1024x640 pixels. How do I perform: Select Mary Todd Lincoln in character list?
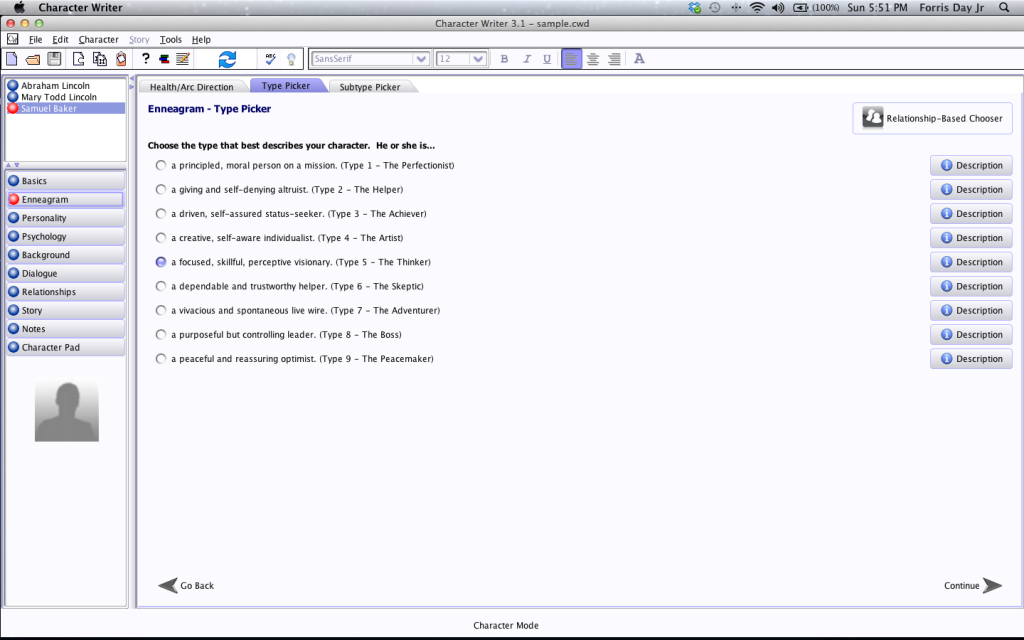pos(65,97)
